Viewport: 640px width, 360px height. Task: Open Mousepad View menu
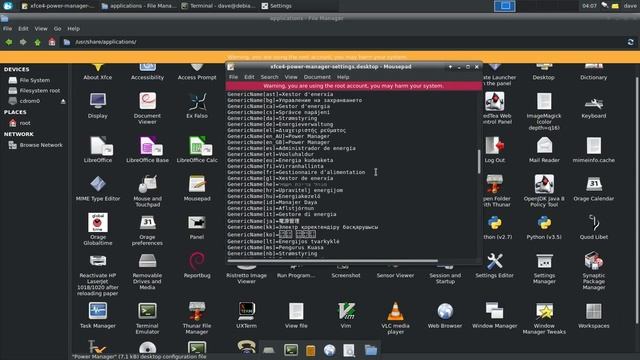click(291, 77)
